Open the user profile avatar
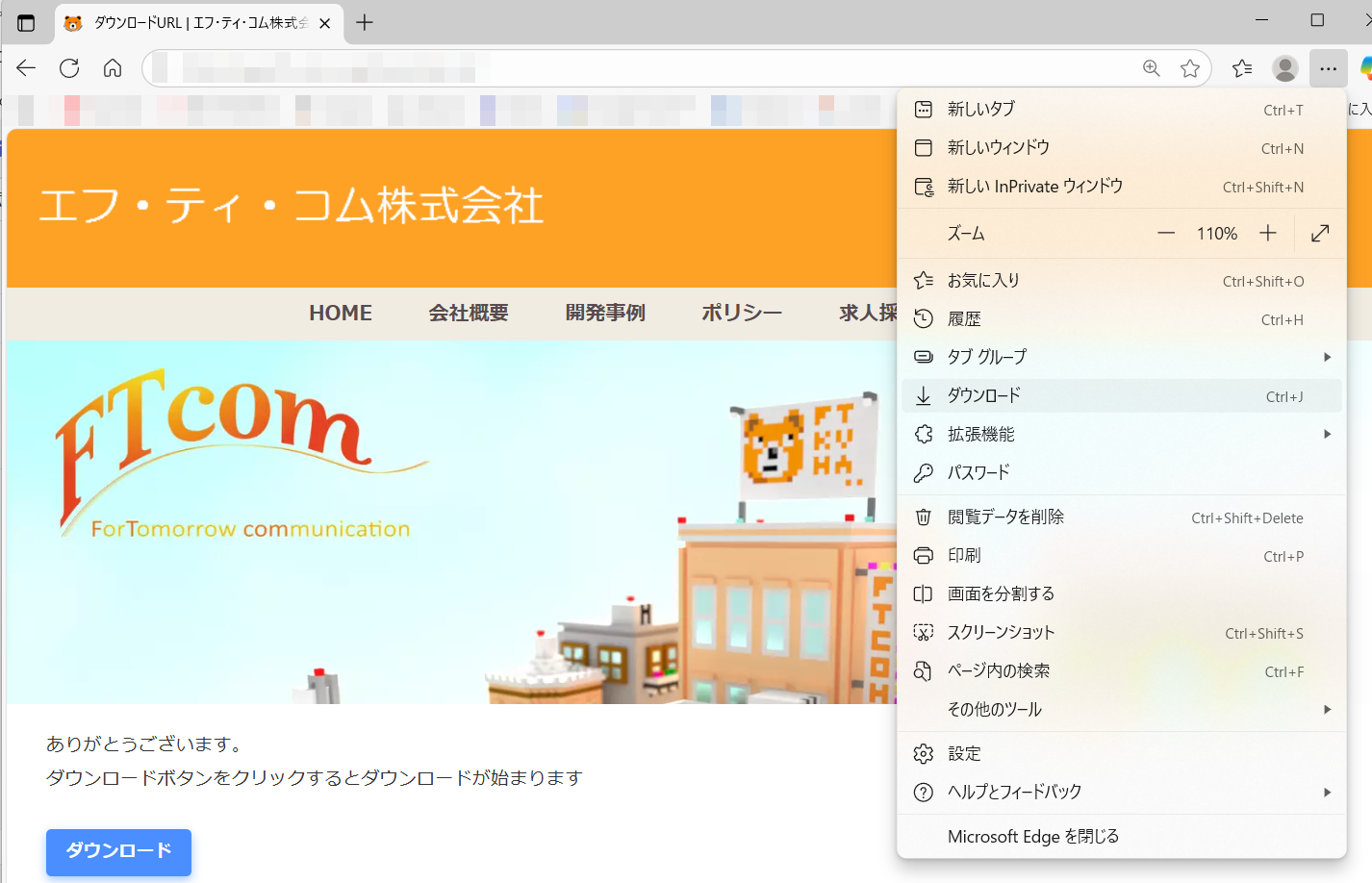This screenshot has height=883, width=1372. click(x=1284, y=68)
